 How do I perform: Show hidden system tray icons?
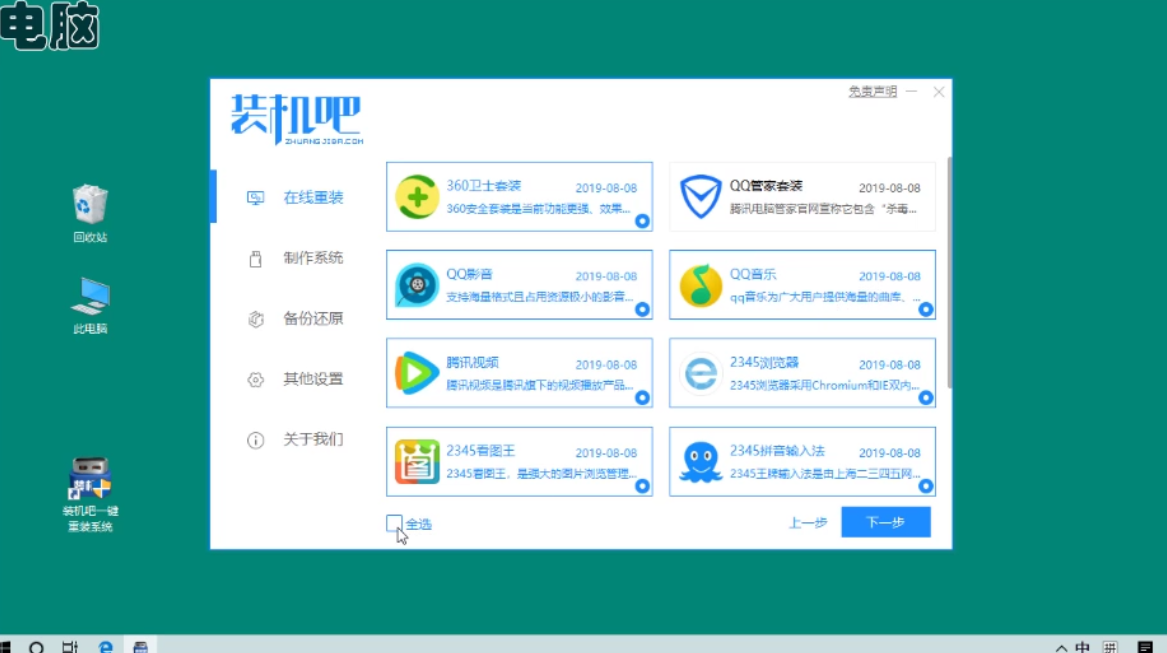point(1061,647)
